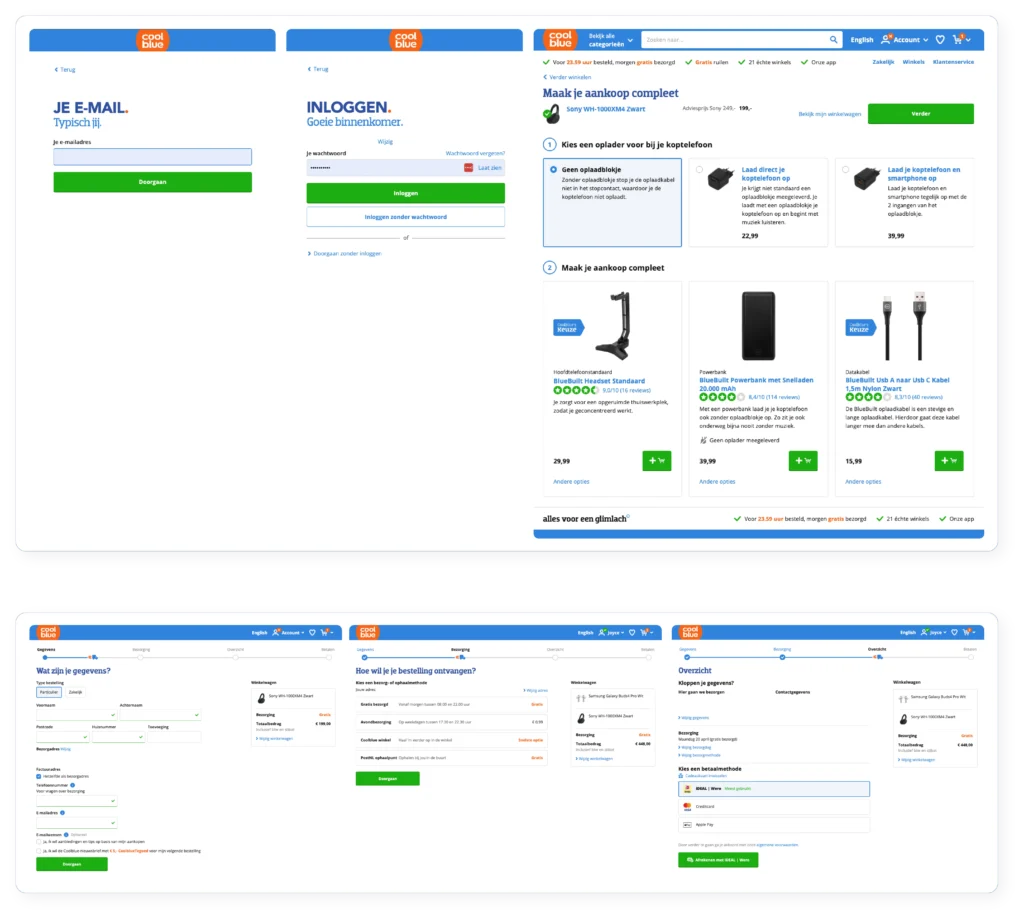Viewport: 1024px width, 919px height.
Task: Add BlueBuilt Headset Standaard to cart
Action: (657, 461)
